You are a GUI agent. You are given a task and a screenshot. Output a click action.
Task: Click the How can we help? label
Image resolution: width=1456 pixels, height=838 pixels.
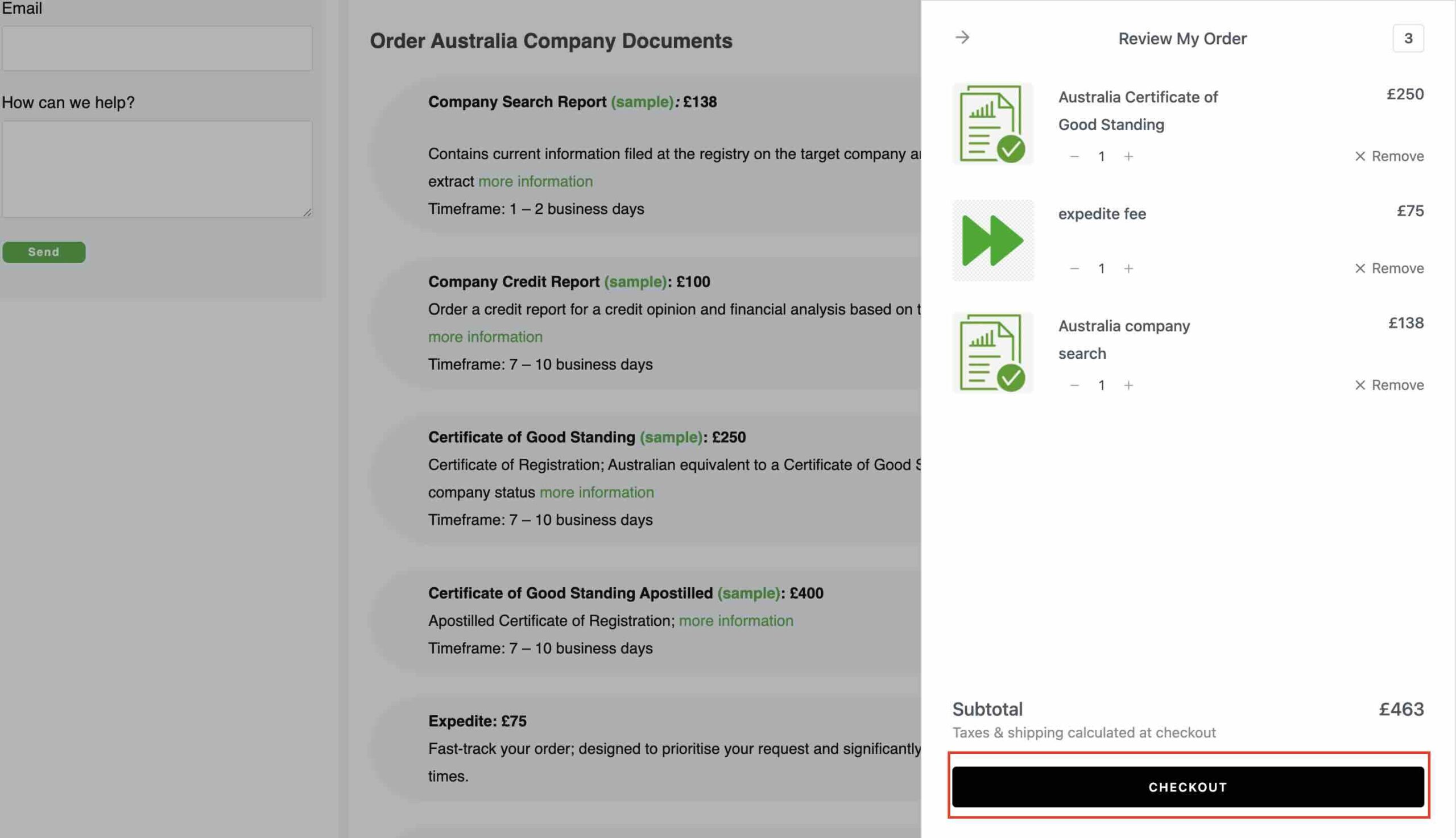(68, 102)
